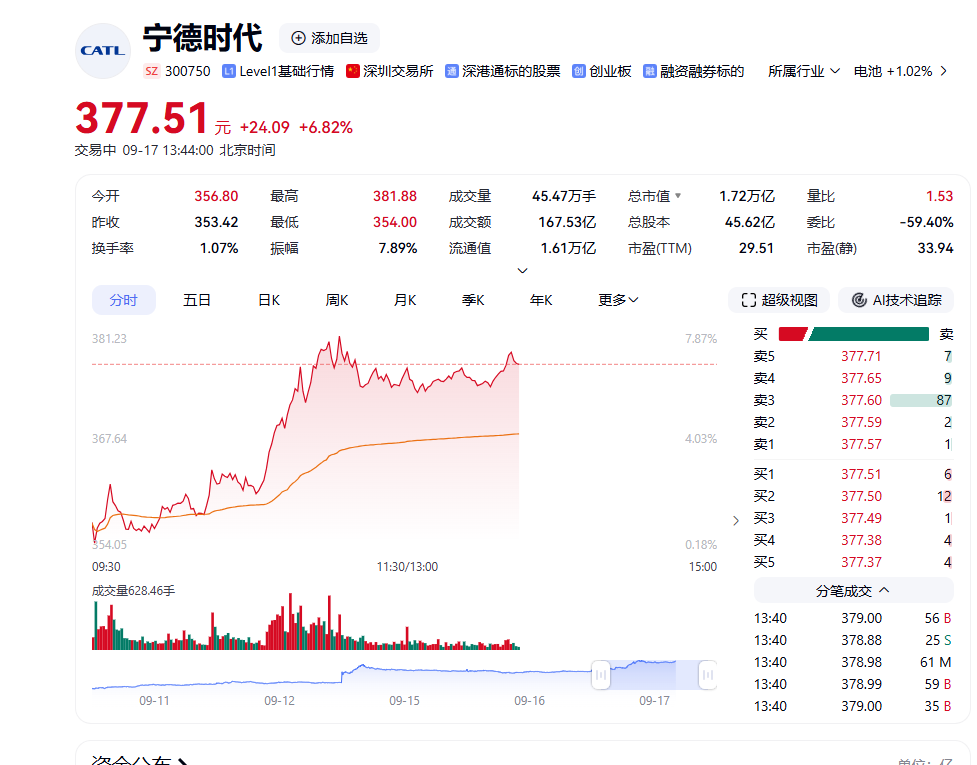The image size is (977, 765).
Task: Click trade row 378.98 with 61 M
Action: (x=853, y=662)
